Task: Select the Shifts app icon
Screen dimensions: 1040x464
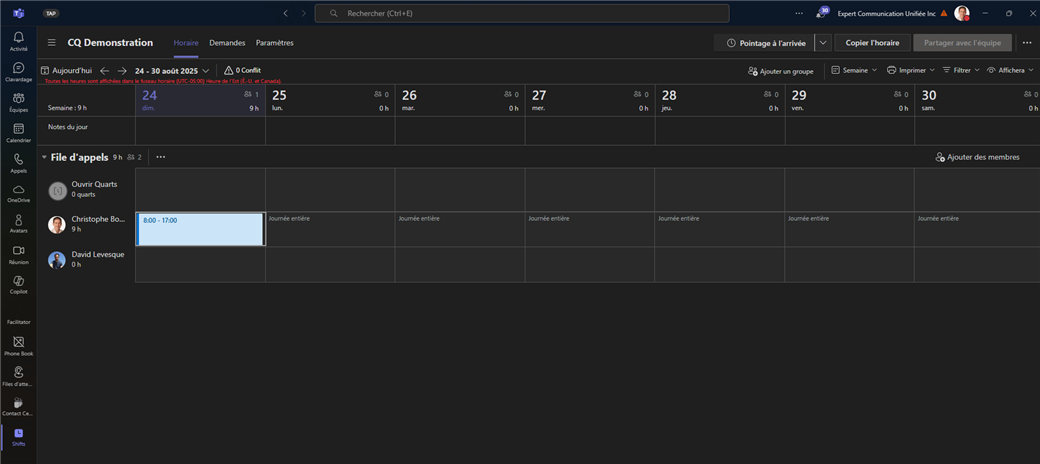Action: (x=19, y=436)
